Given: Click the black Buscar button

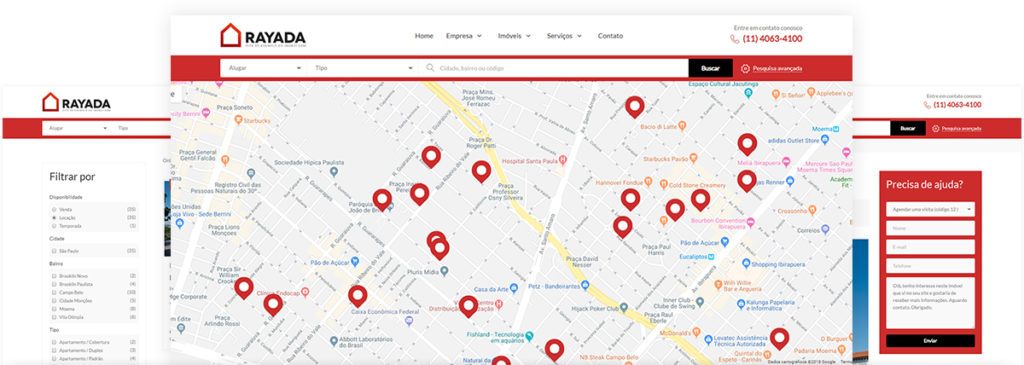Looking at the screenshot, I should click(710, 68).
